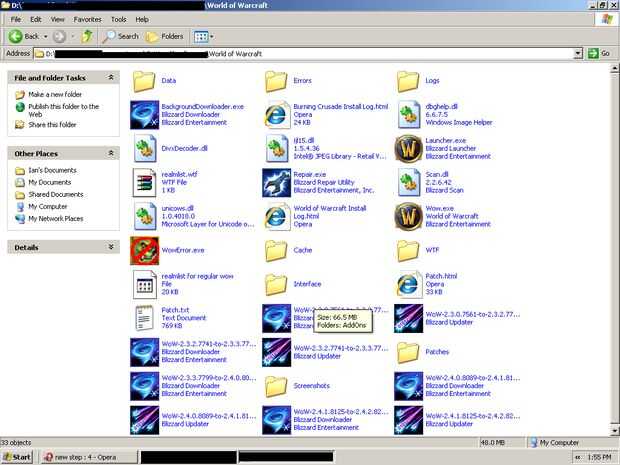The image size is (620, 465).
Task: Select the realmlist.wtf file icon
Action: [144, 182]
